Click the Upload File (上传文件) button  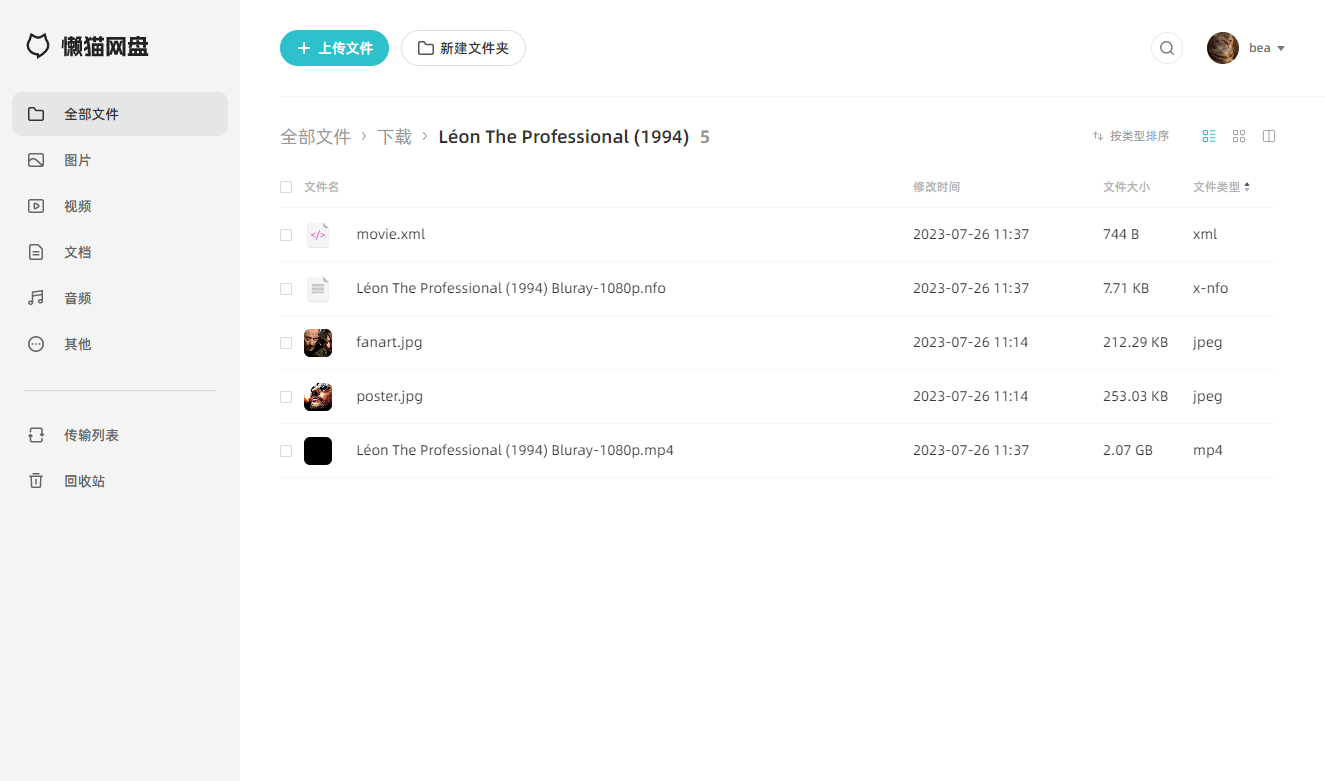pyautogui.click(x=334, y=48)
